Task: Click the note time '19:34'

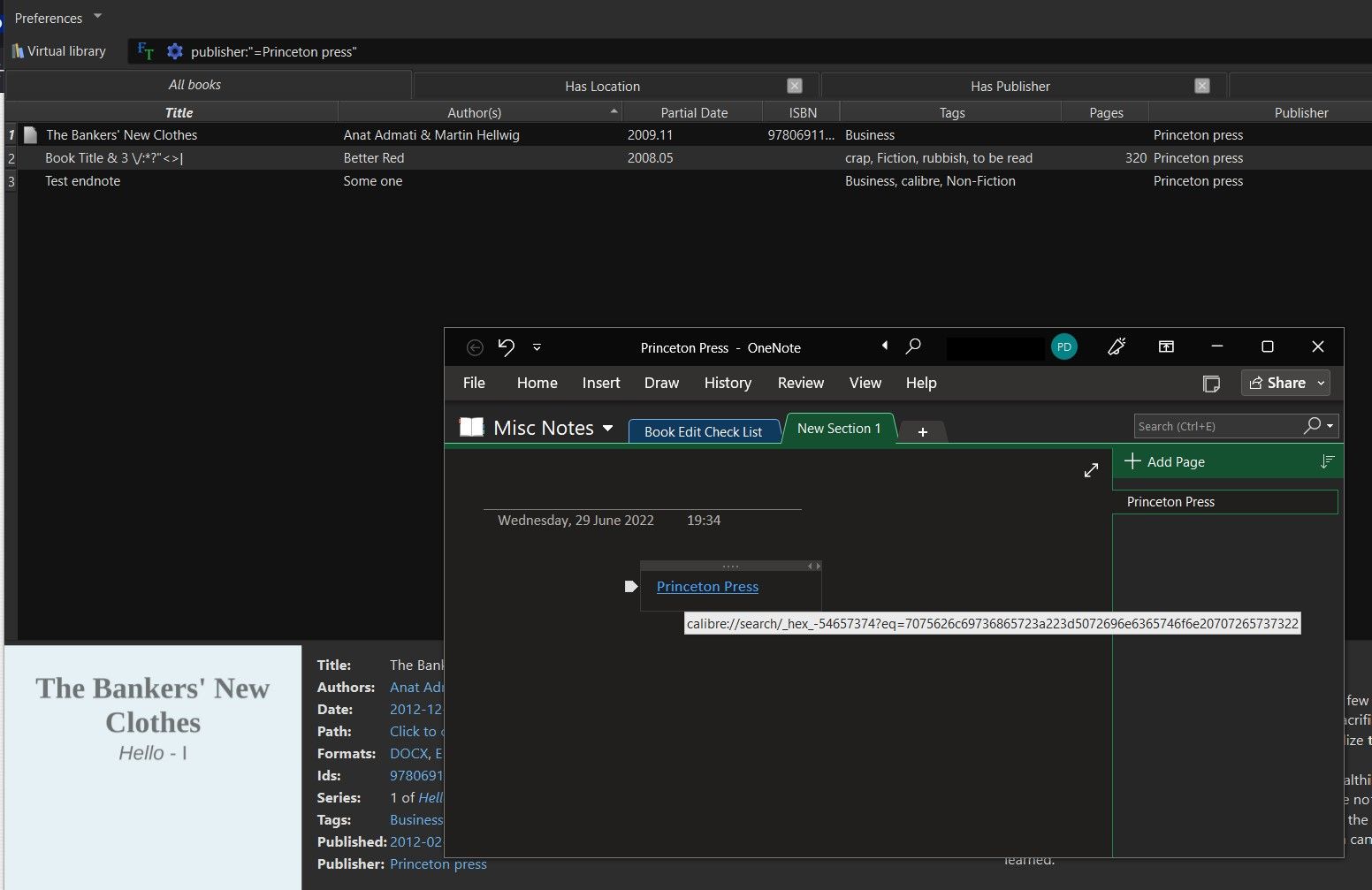Action: pyautogui.click(x=704, y=521)
